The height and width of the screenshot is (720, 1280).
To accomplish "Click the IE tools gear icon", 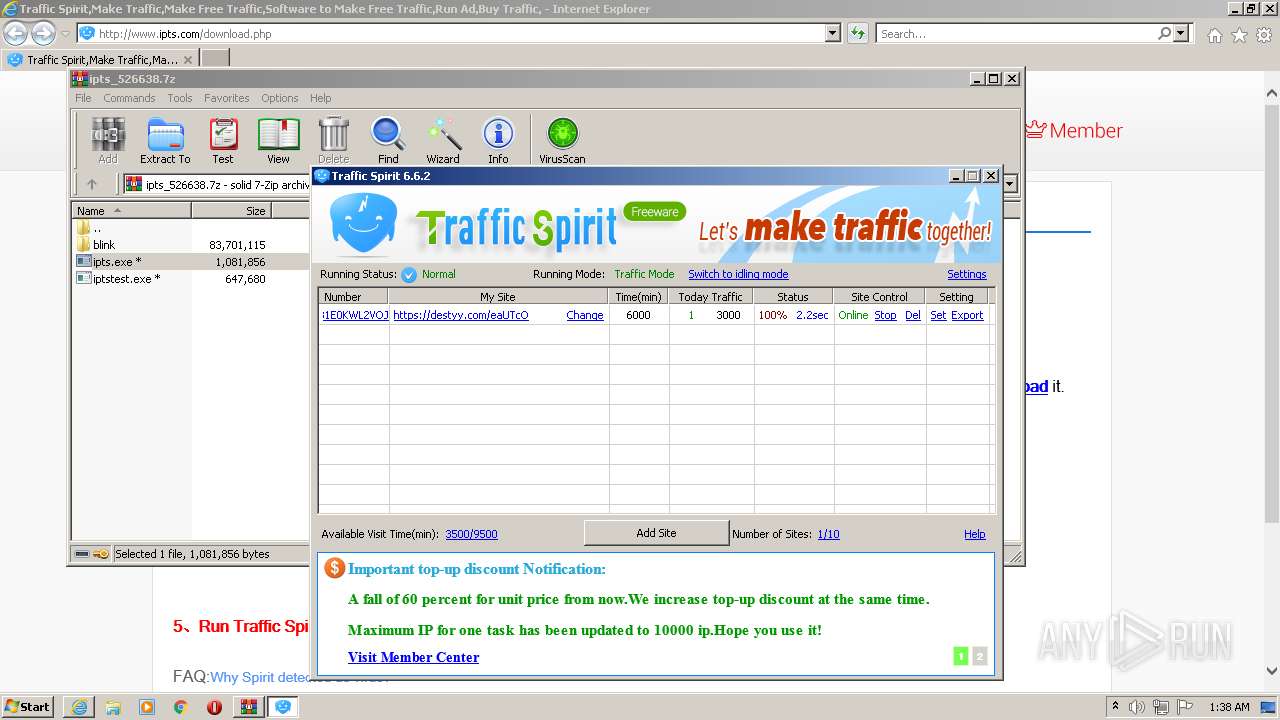I will coord(1263,35).
